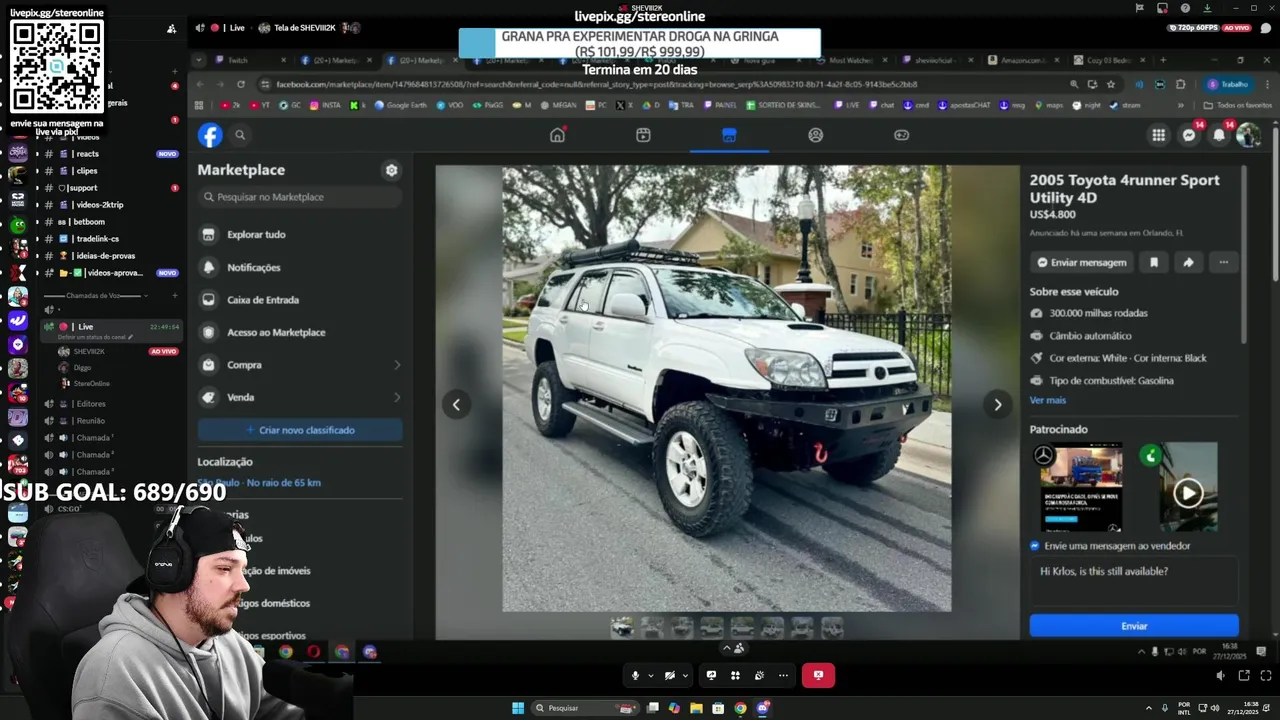Select the Marketplace storefront icon
The height and width of the screenshot is (720, 1280).
pos(729,135)
